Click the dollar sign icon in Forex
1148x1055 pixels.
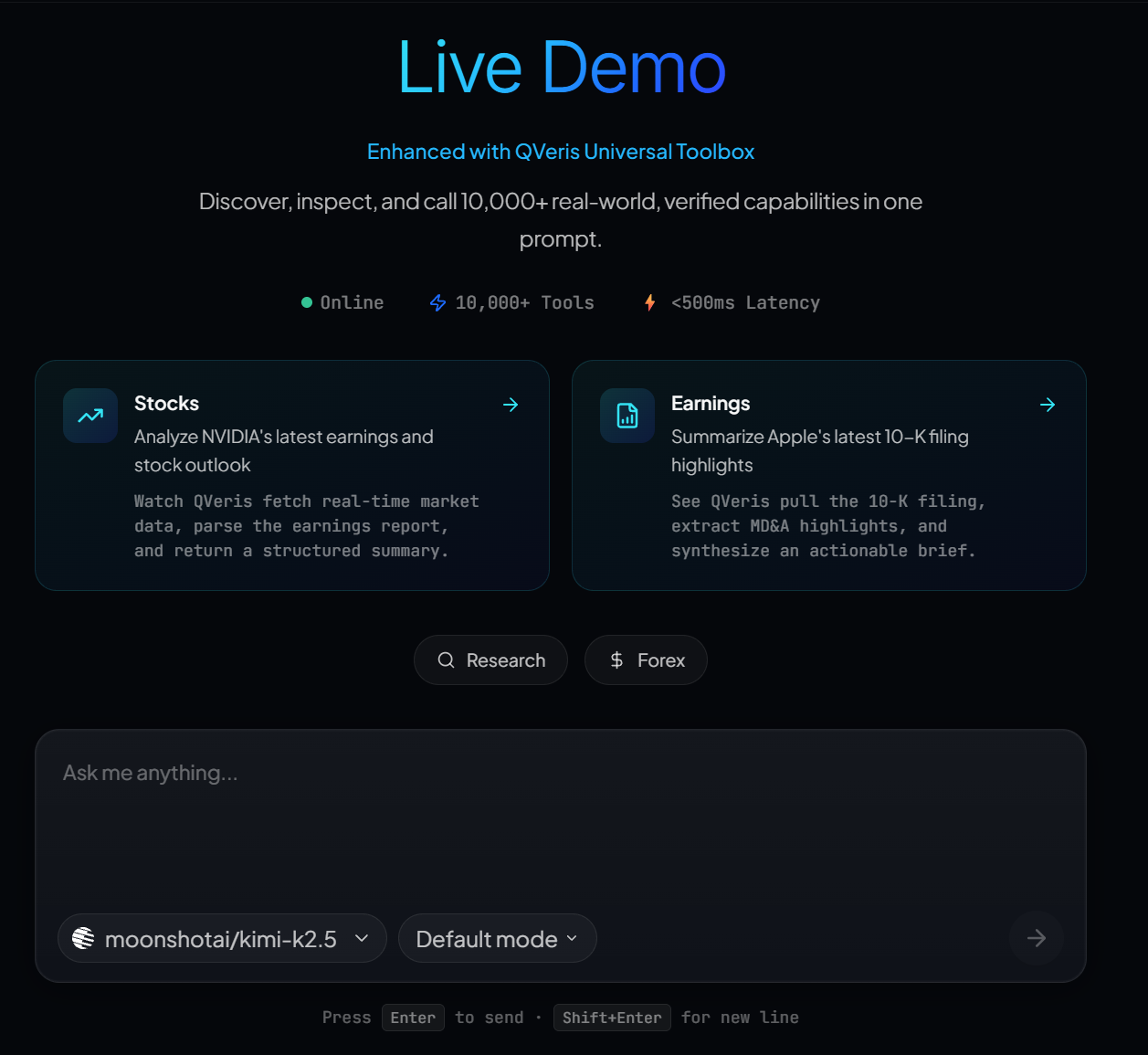(x=616, y=660)
